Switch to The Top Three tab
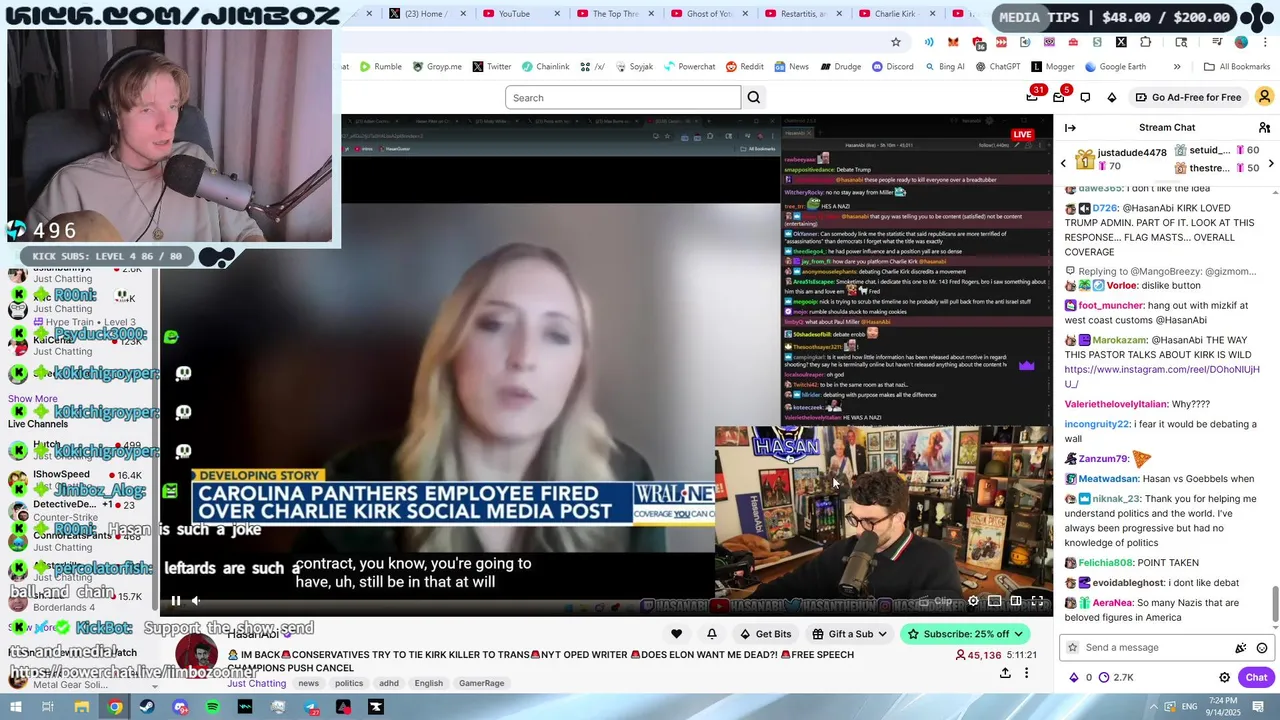1280x720 pixels. tap(615, 14)
